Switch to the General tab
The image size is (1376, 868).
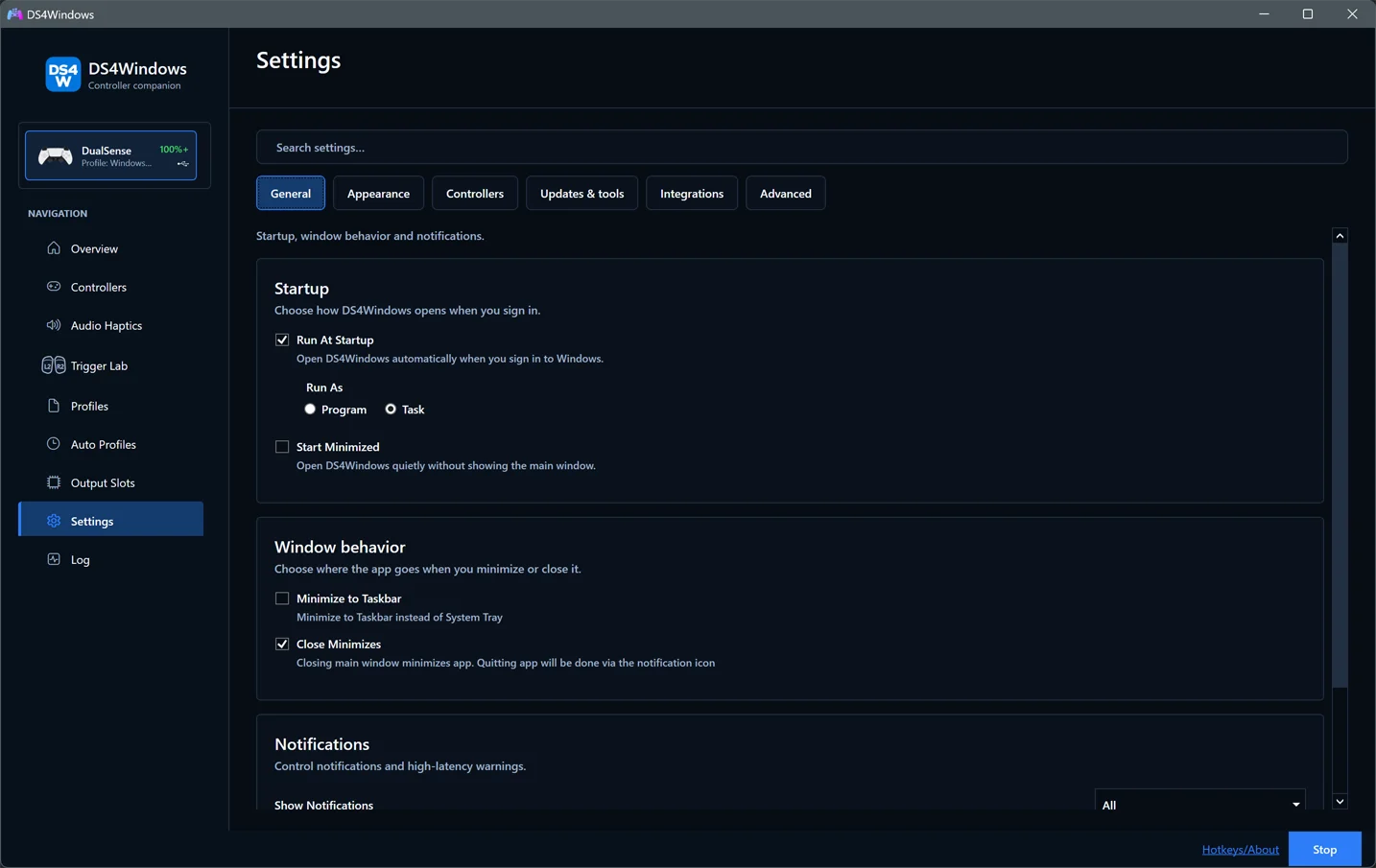pyautogui.click(x=291, y=194)
